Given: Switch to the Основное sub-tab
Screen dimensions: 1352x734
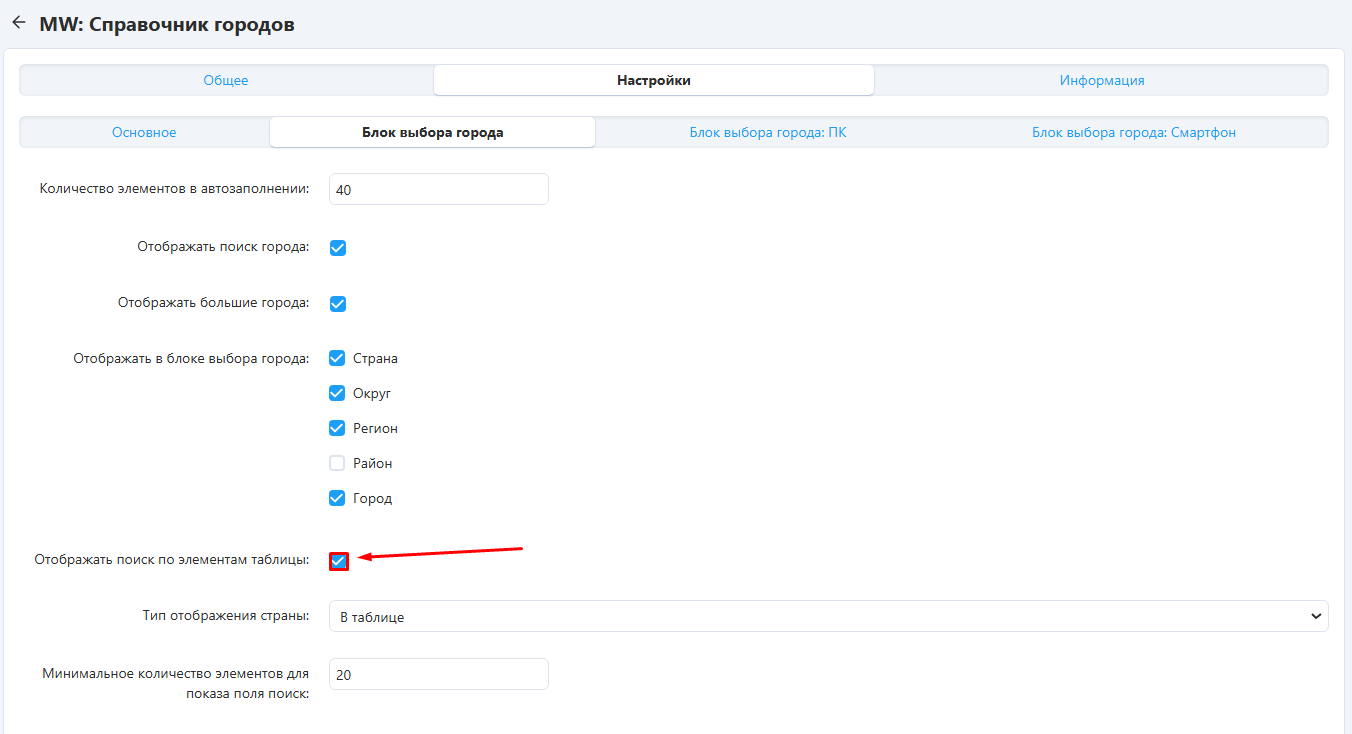Looking at the screenshot, I should pyautogui.click(x=144, y=132).
